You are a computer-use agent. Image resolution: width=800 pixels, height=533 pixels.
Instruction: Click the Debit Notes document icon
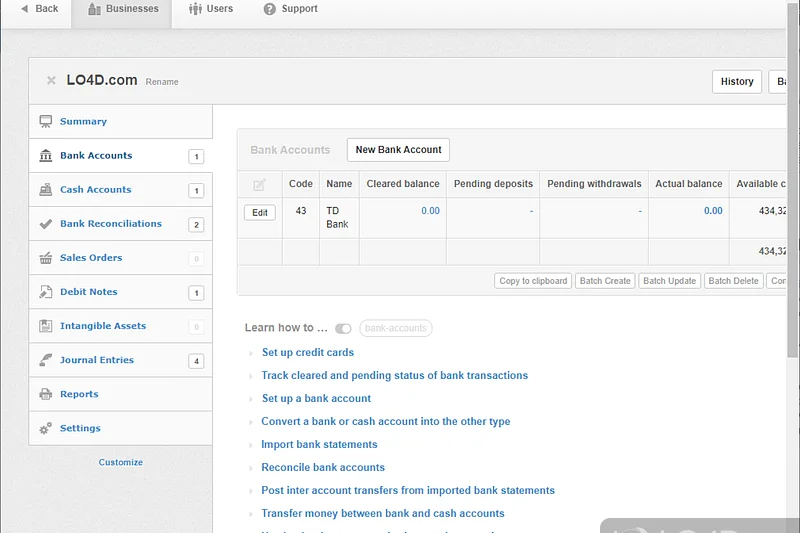pyautogui.click(x=45, y=292)
